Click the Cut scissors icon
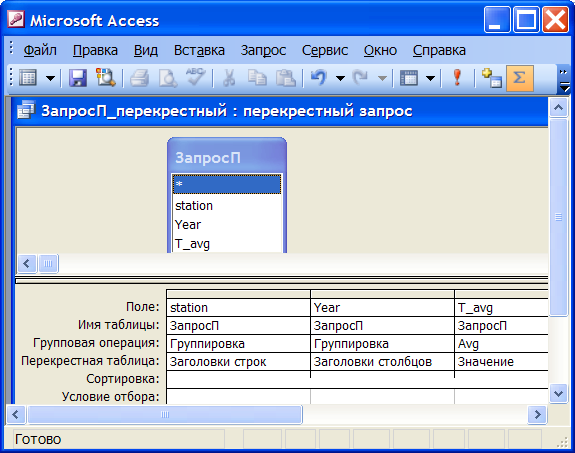The width and height of the screenshot is (575, 453). coord(229,78)
